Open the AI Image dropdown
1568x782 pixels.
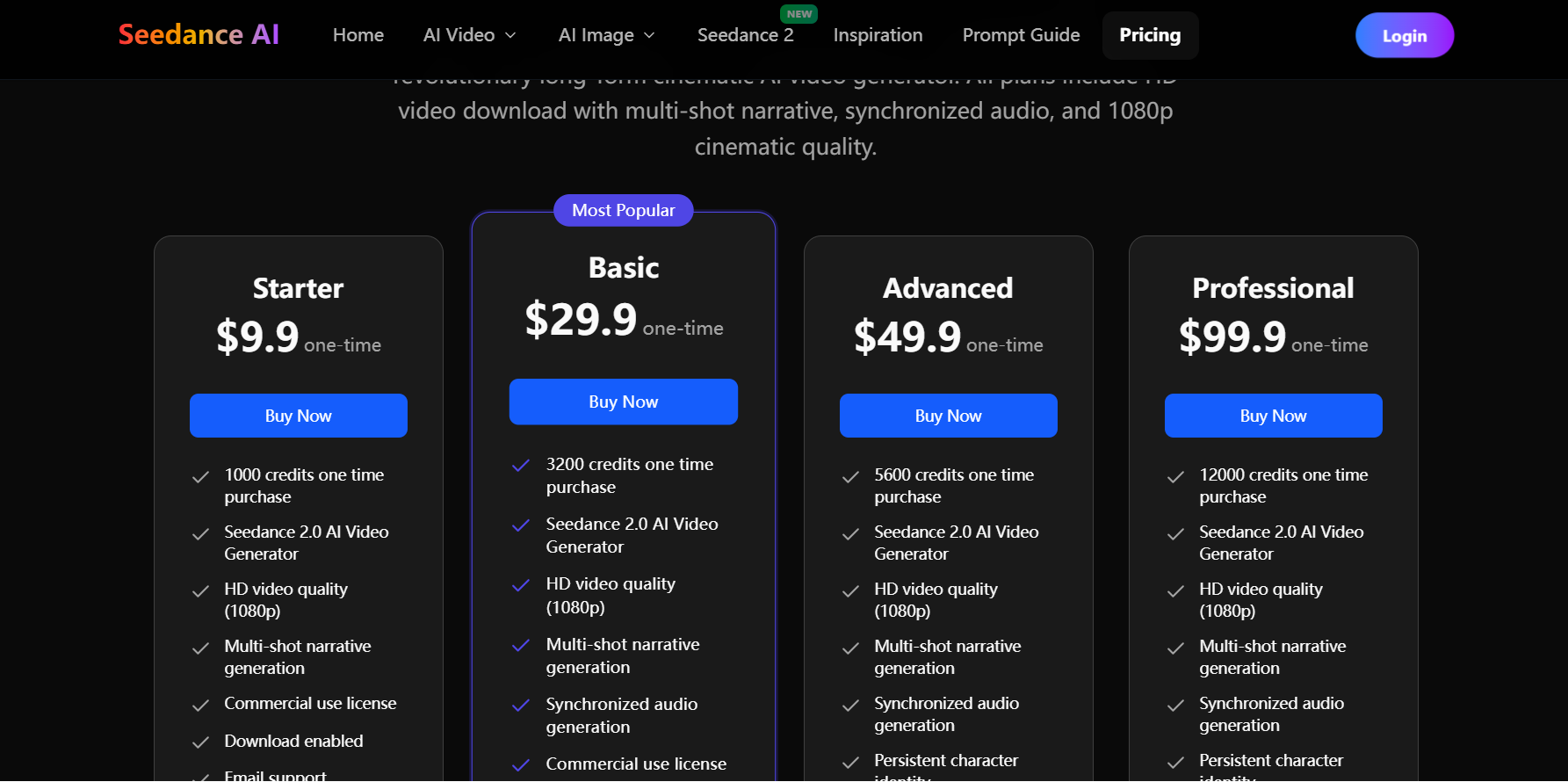(606, 35)
